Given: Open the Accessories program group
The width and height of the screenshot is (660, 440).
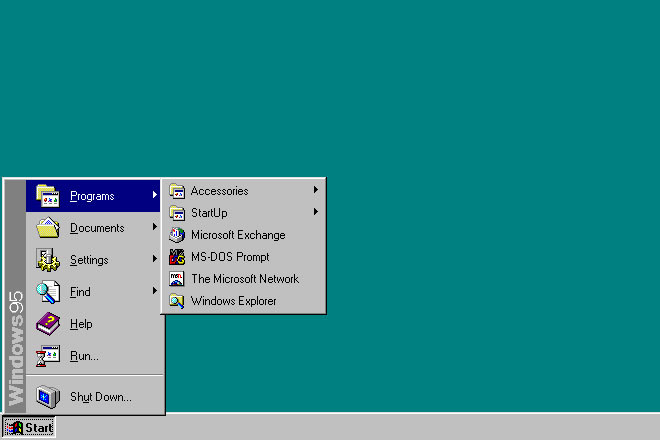Looking at the screenshot, I should click(244, 191).
